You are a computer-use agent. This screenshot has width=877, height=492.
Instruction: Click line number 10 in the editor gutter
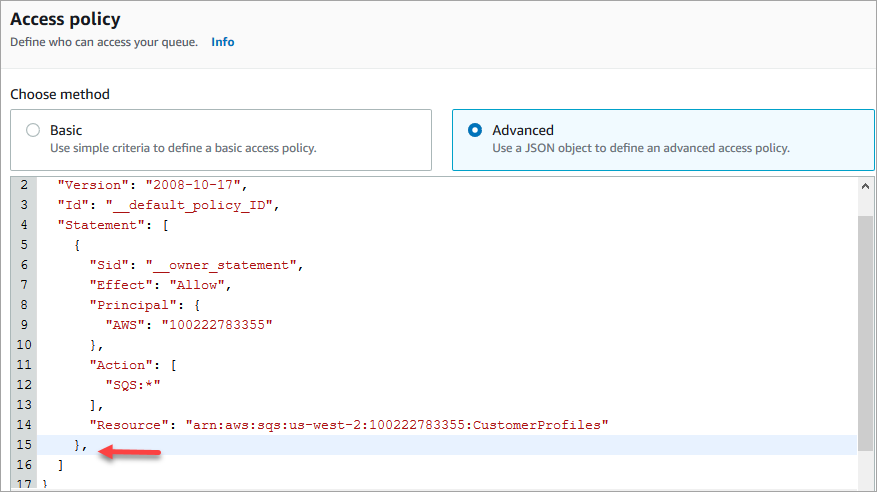click(x=24, y=345)
